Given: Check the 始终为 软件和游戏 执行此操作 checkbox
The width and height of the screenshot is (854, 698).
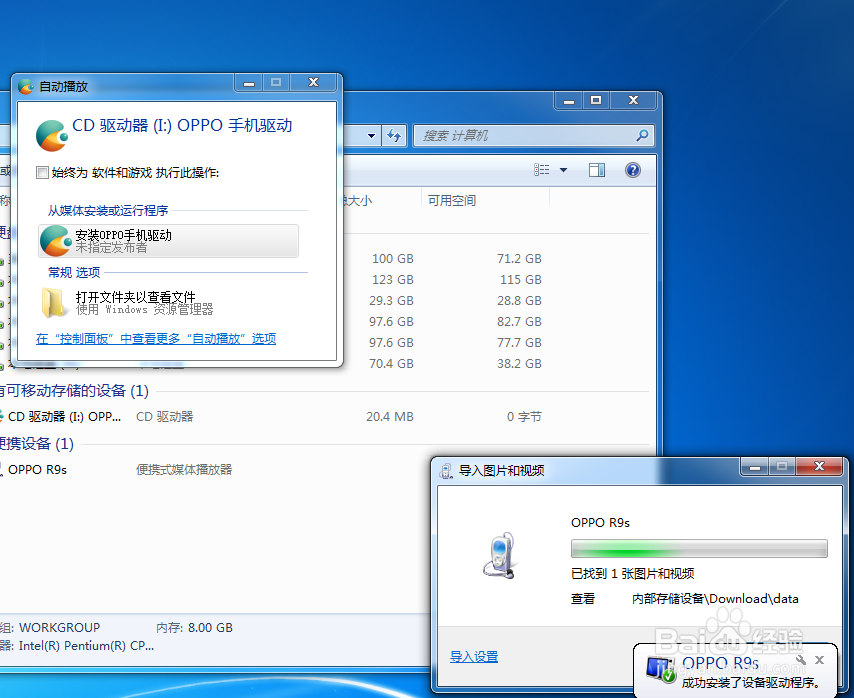Looking at the screenshot, I should coord(42,173).
